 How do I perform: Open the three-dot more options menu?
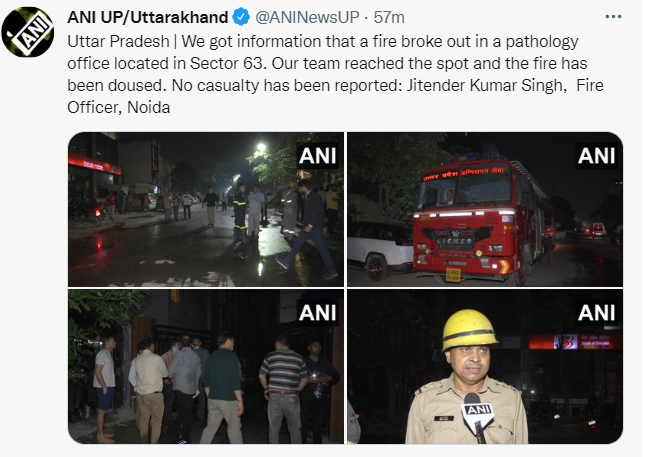click(613, 17)
